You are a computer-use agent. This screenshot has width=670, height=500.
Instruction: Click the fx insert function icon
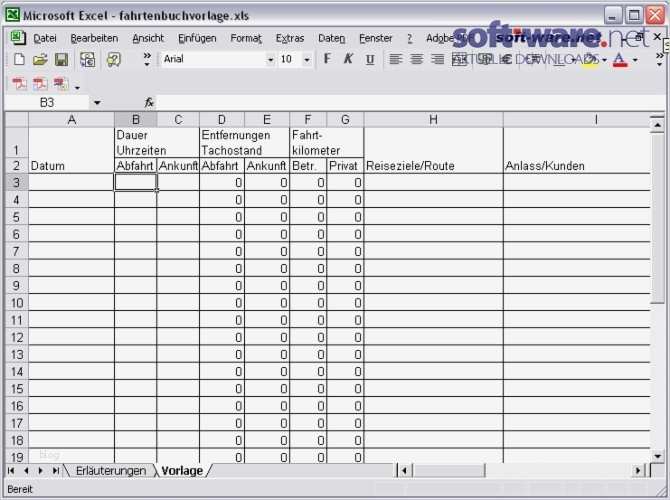coord(149,103)
